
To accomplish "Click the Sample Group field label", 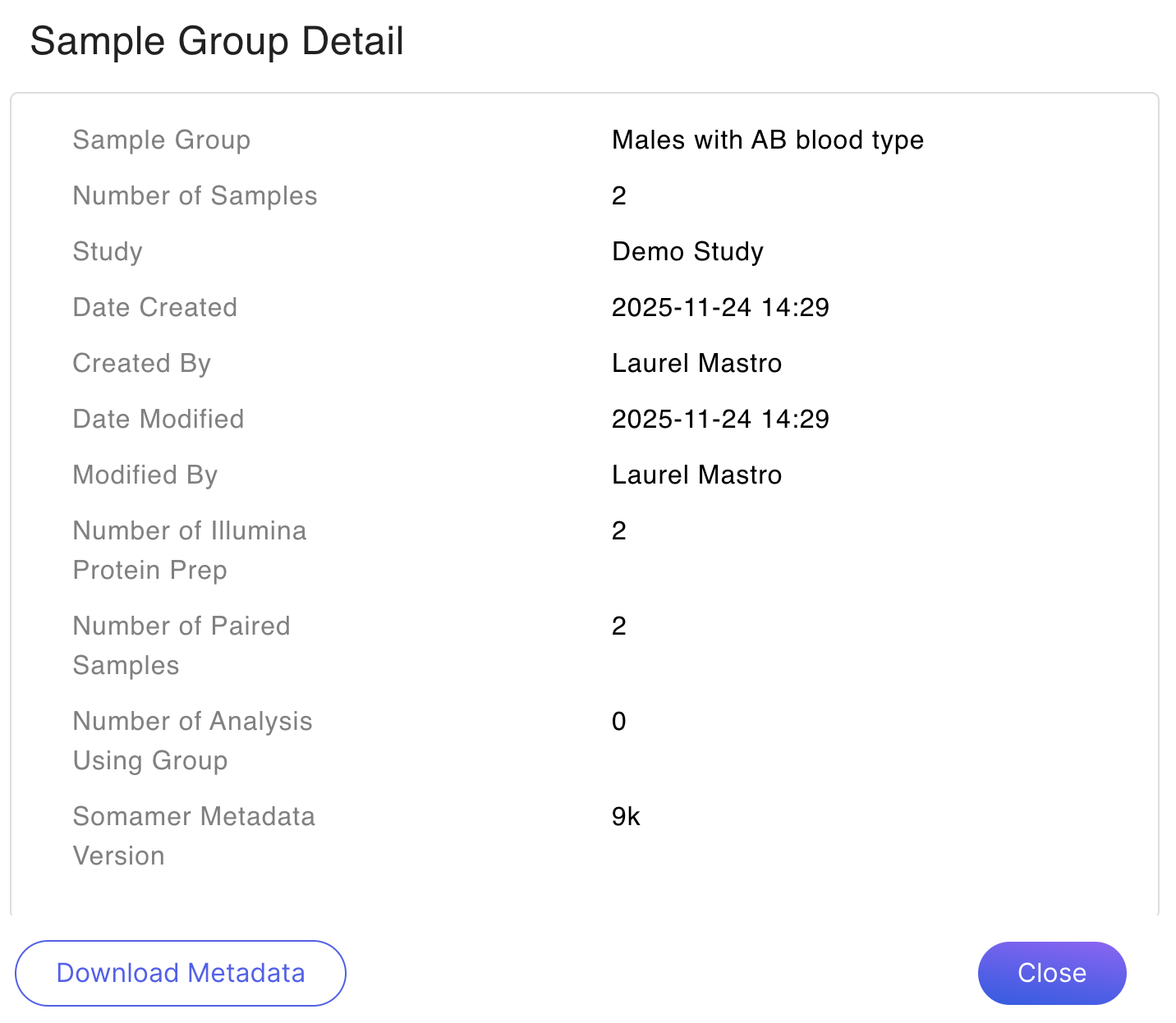I will 161,140.
